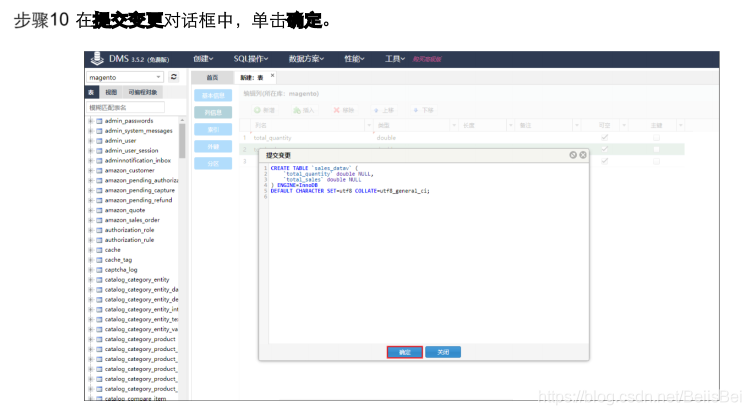Click the table icon beside amazon_quote
Screen dimensions: 751x415
point(100,210)
